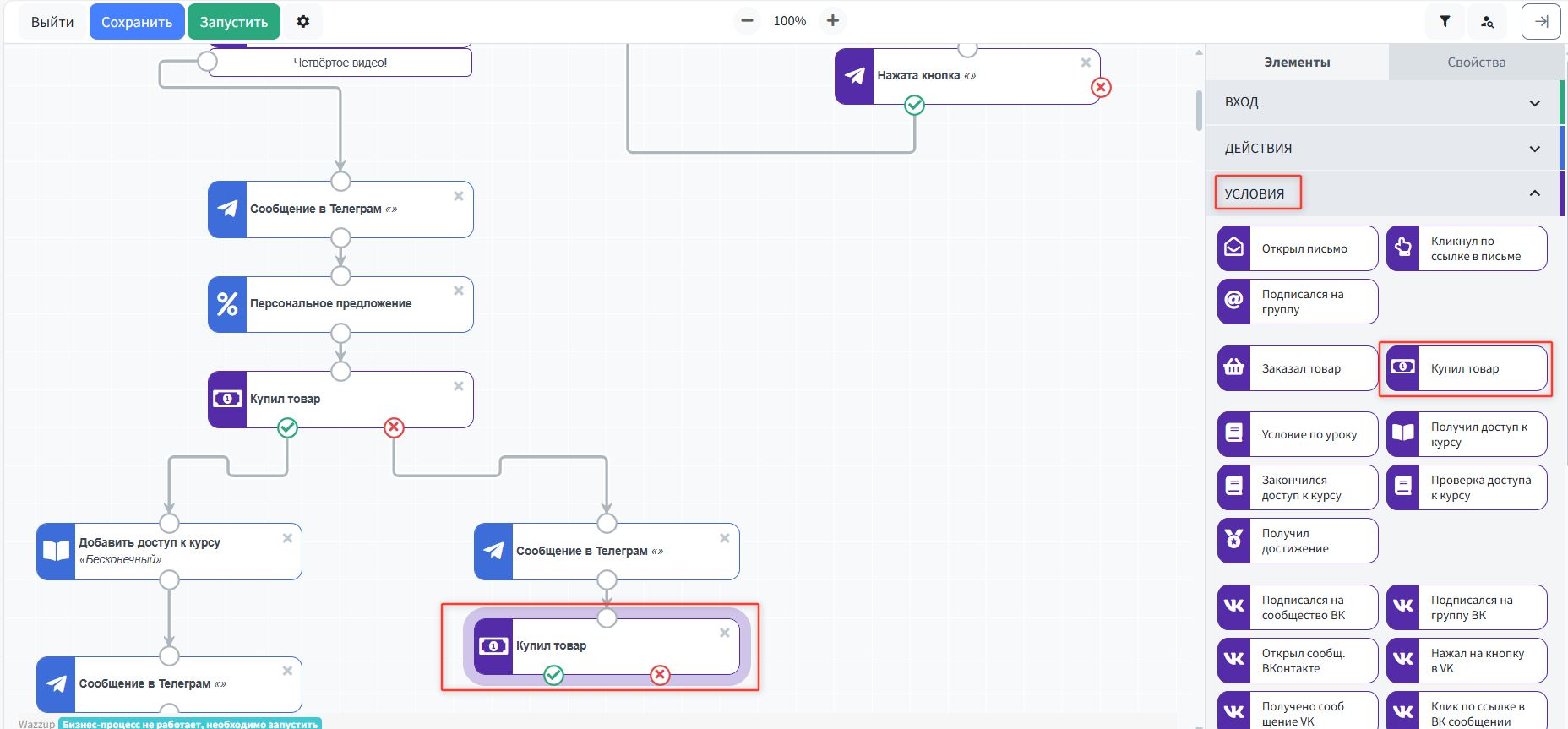Pick the 'Подписался на сообщество ВК' element
This screenshot has height=729, width=1568.
coord(1298,607)
